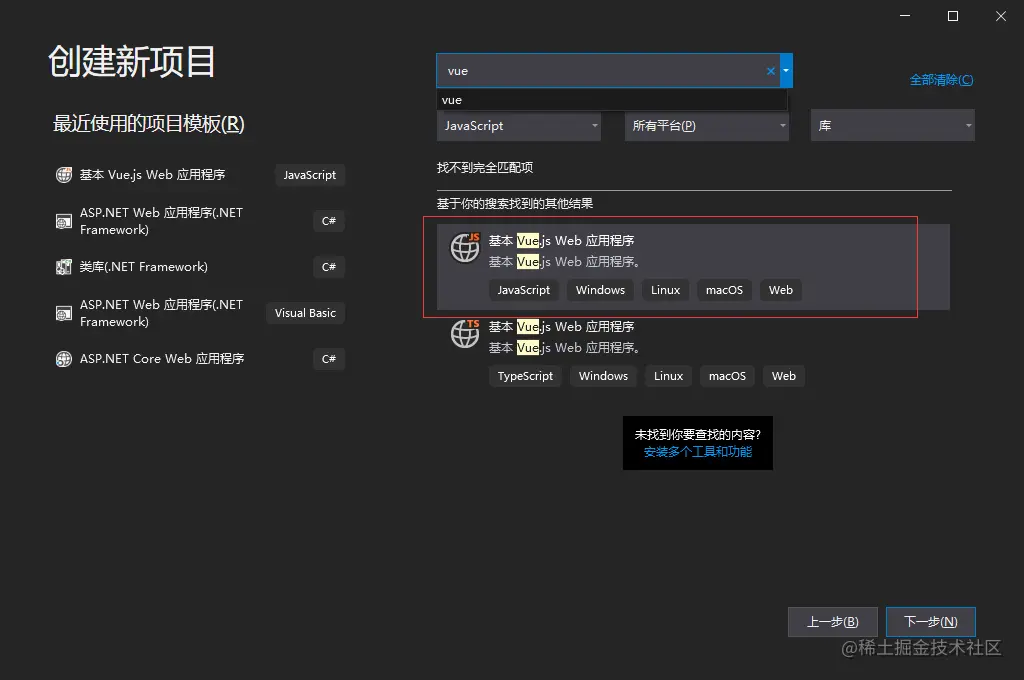Click Web tag in the TypeScript result
Screen dimensions: 1024x680
click(784, 376)
